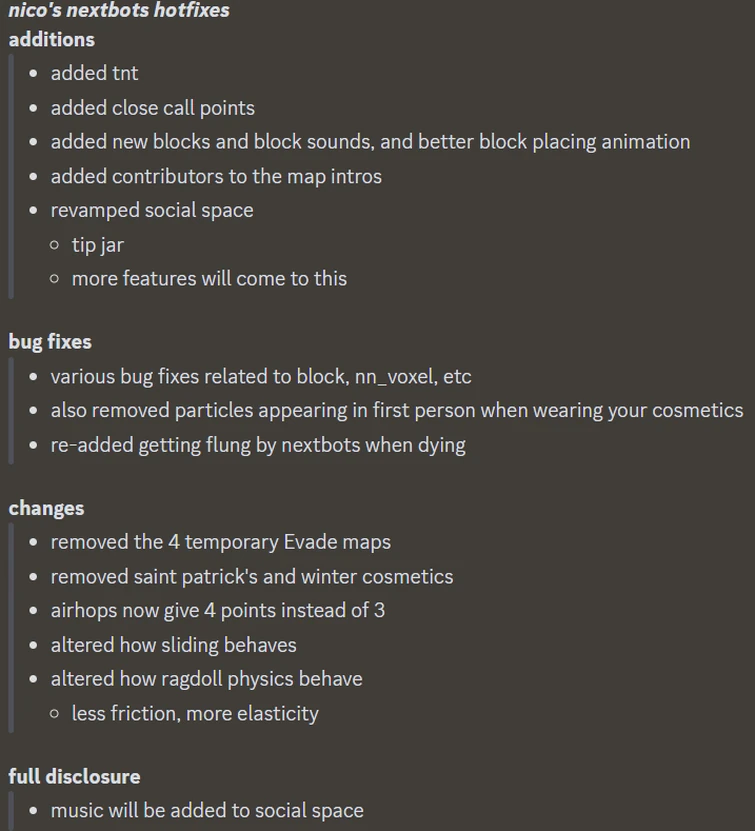Click the removed temporary Evade maps line

coord(221,542)
